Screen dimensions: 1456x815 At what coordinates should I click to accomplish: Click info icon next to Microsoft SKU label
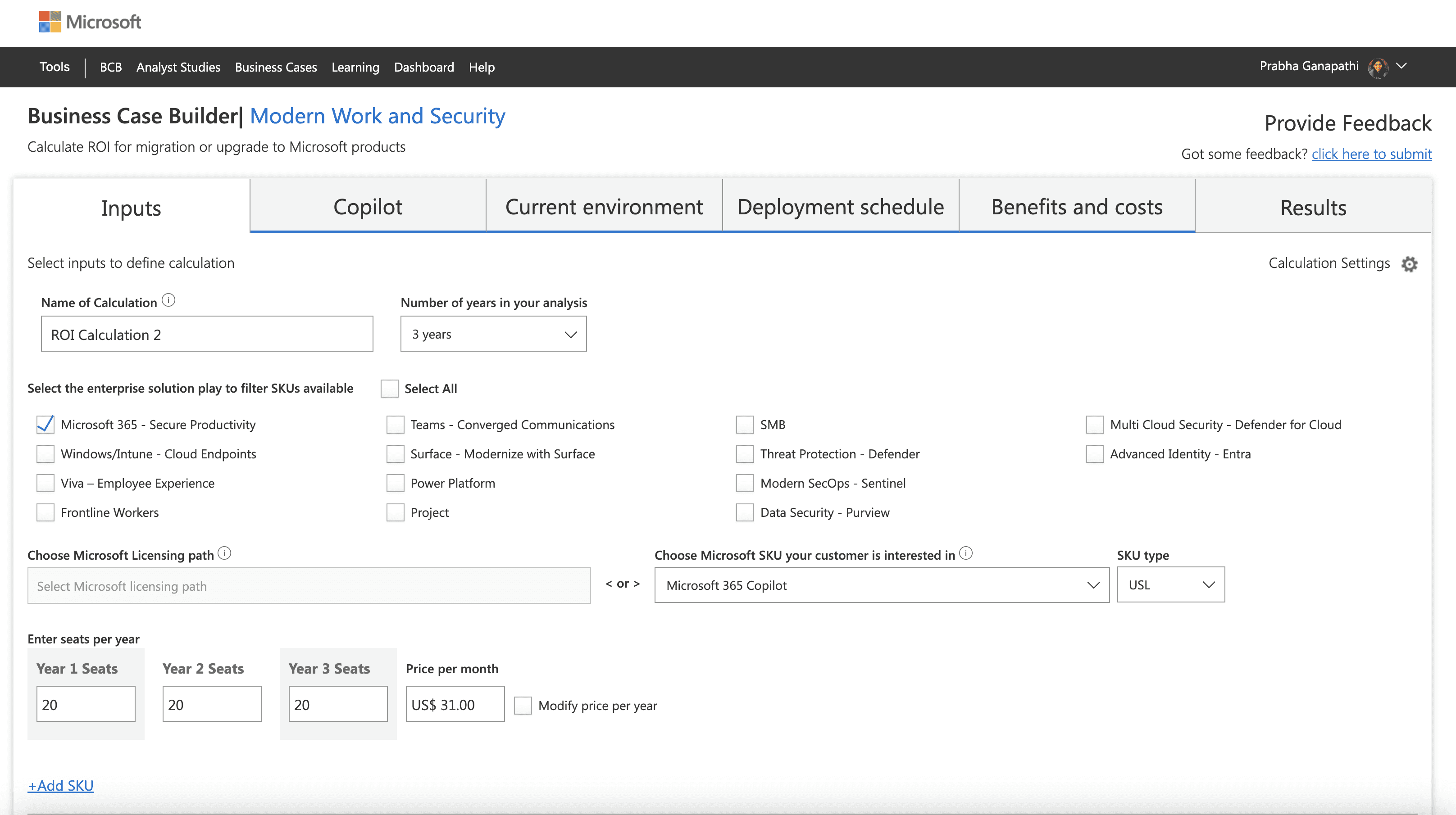[x=966, y=553]
